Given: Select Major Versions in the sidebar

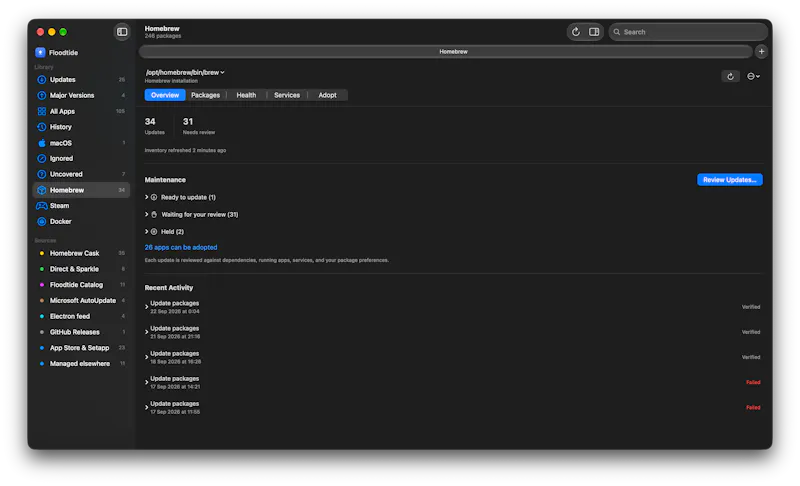Looking at the screenshot, I should 81,95.
